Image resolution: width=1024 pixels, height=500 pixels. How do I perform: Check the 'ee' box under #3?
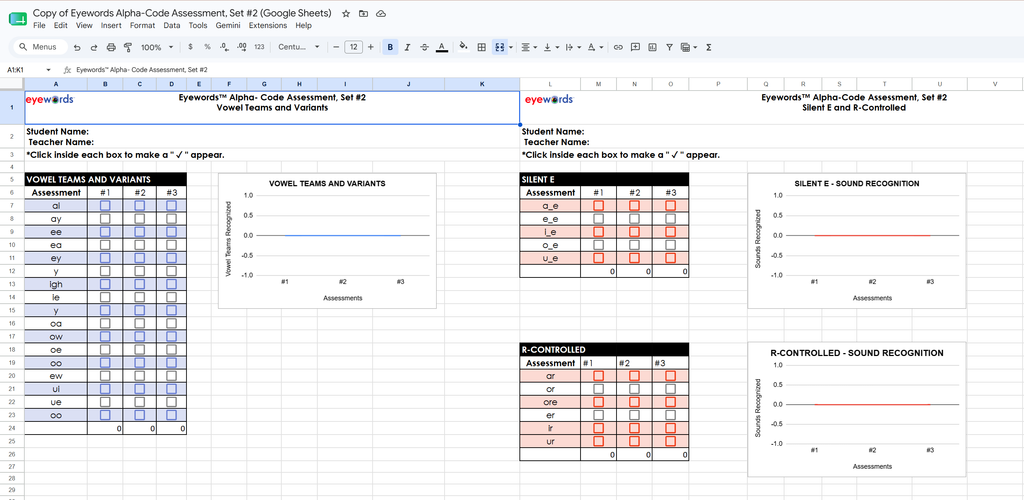point(172,232)
